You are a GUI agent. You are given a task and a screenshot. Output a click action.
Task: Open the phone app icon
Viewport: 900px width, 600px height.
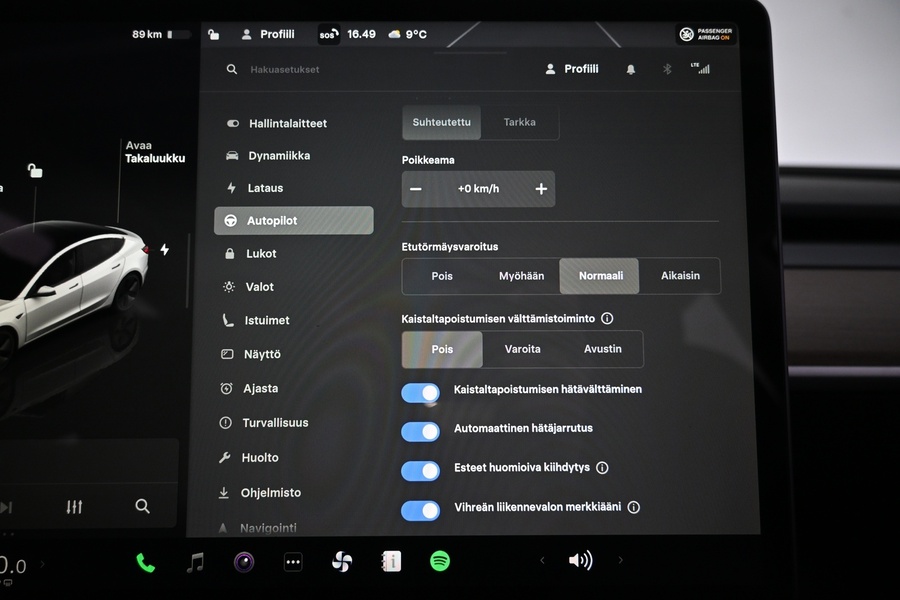(144, 561)
